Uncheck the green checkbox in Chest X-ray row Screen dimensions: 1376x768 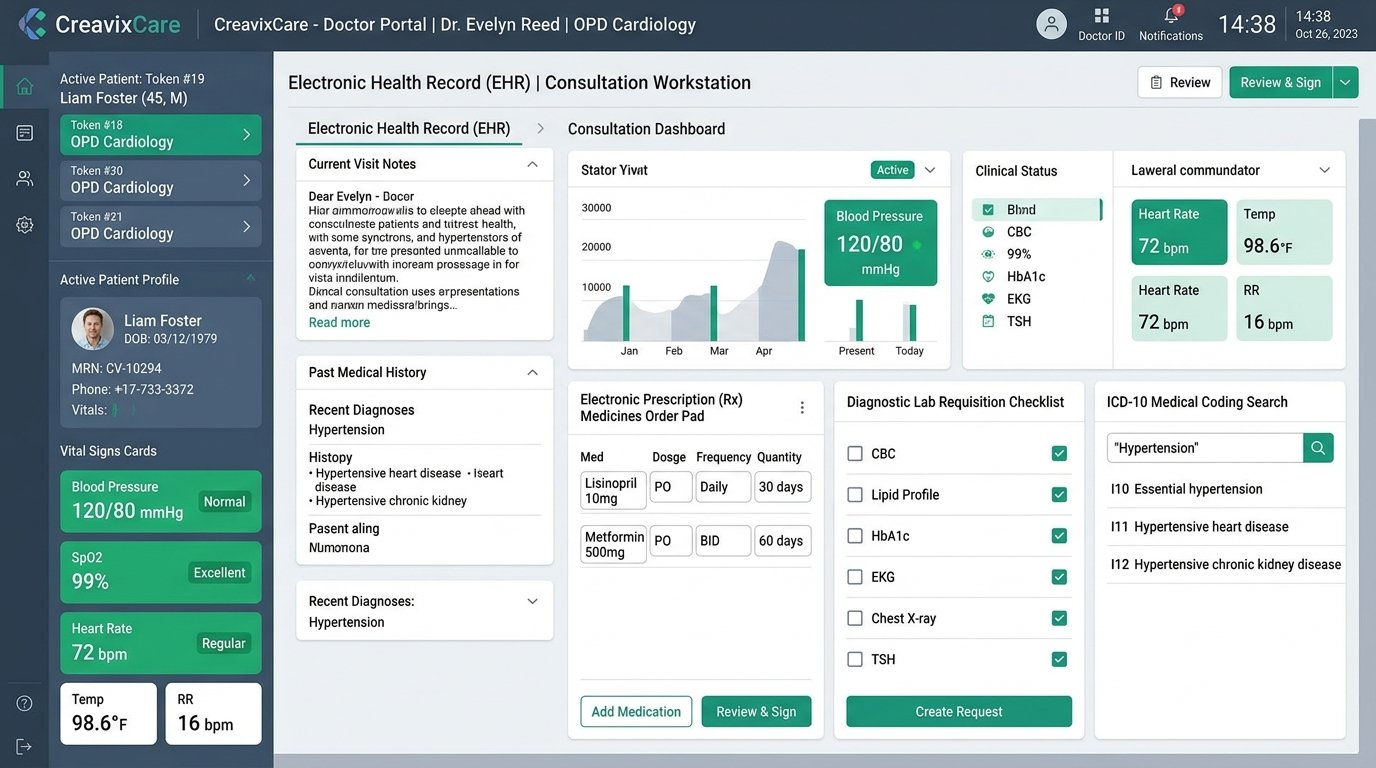pos(1059,618)
